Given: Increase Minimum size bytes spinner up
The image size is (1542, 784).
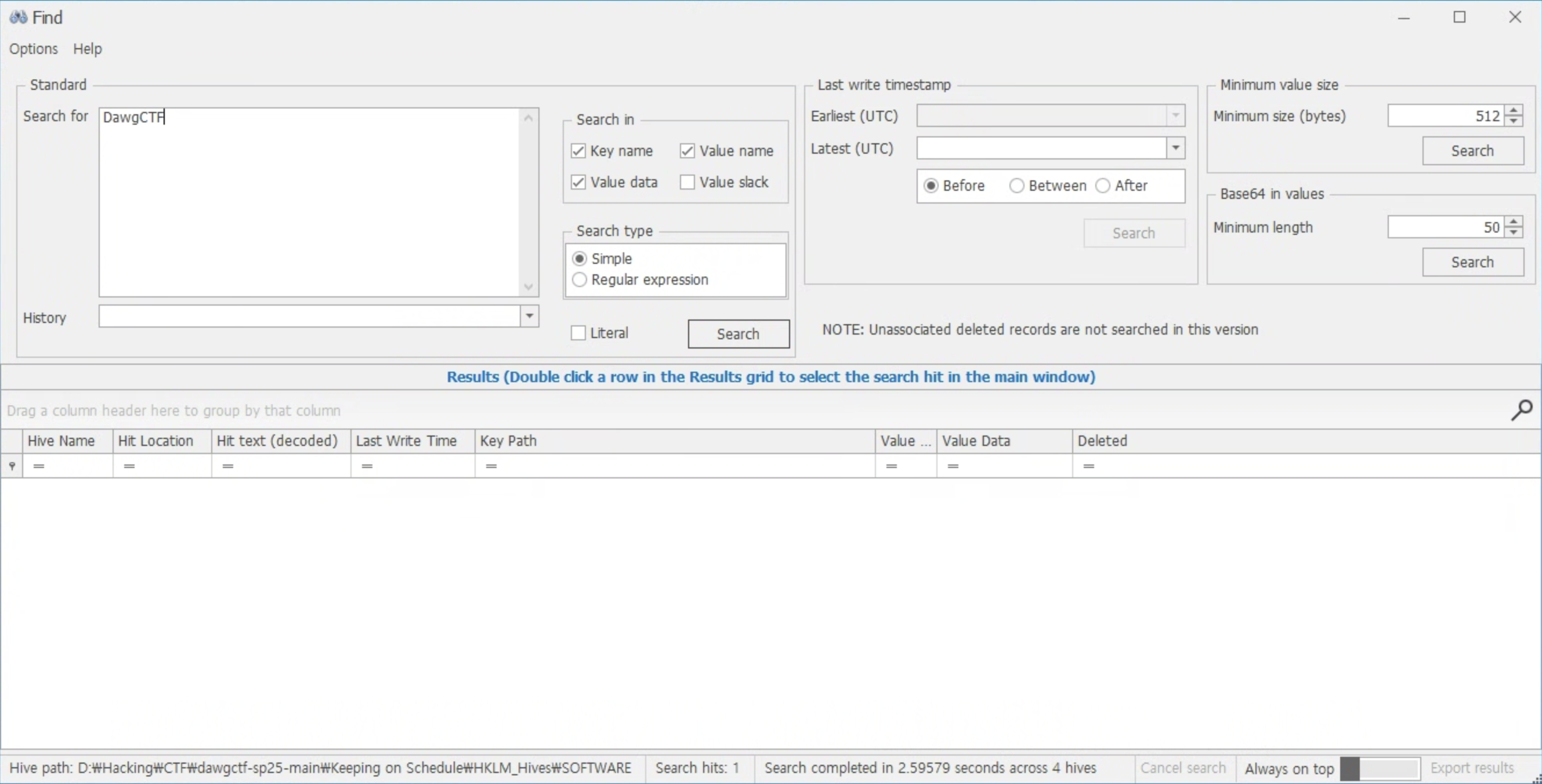Looking at the screenshot, I should tap(1514, 110).
